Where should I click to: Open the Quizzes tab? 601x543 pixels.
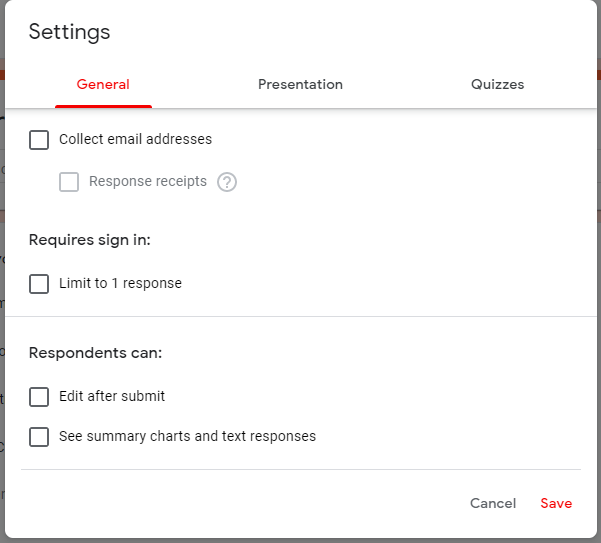coord(498,84)
